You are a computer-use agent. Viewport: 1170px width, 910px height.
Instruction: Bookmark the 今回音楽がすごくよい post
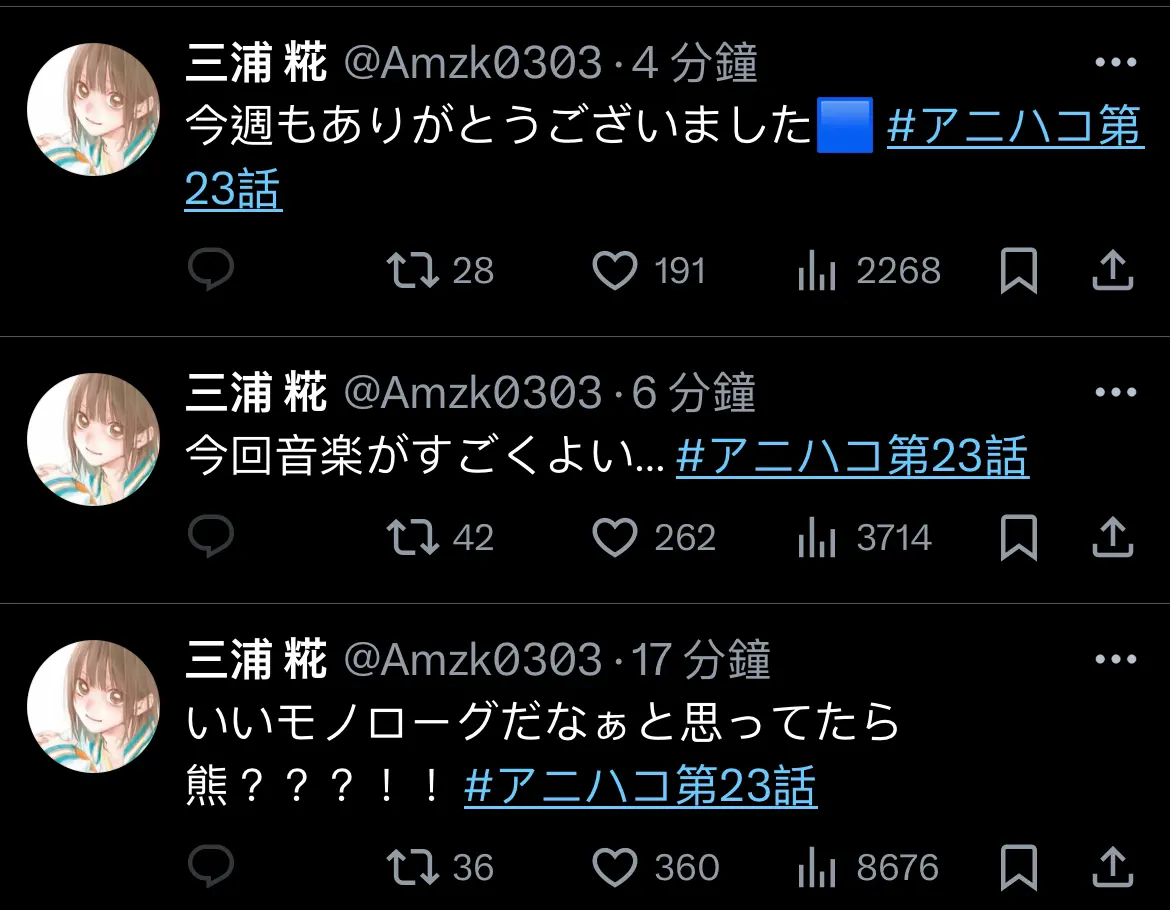[1019, 537]
